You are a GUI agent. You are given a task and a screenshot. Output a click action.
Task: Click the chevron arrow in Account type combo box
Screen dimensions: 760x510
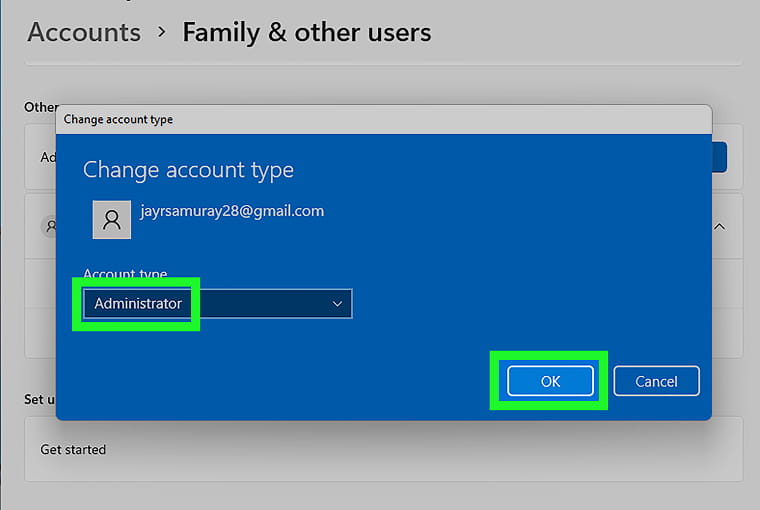coord(337,304)
